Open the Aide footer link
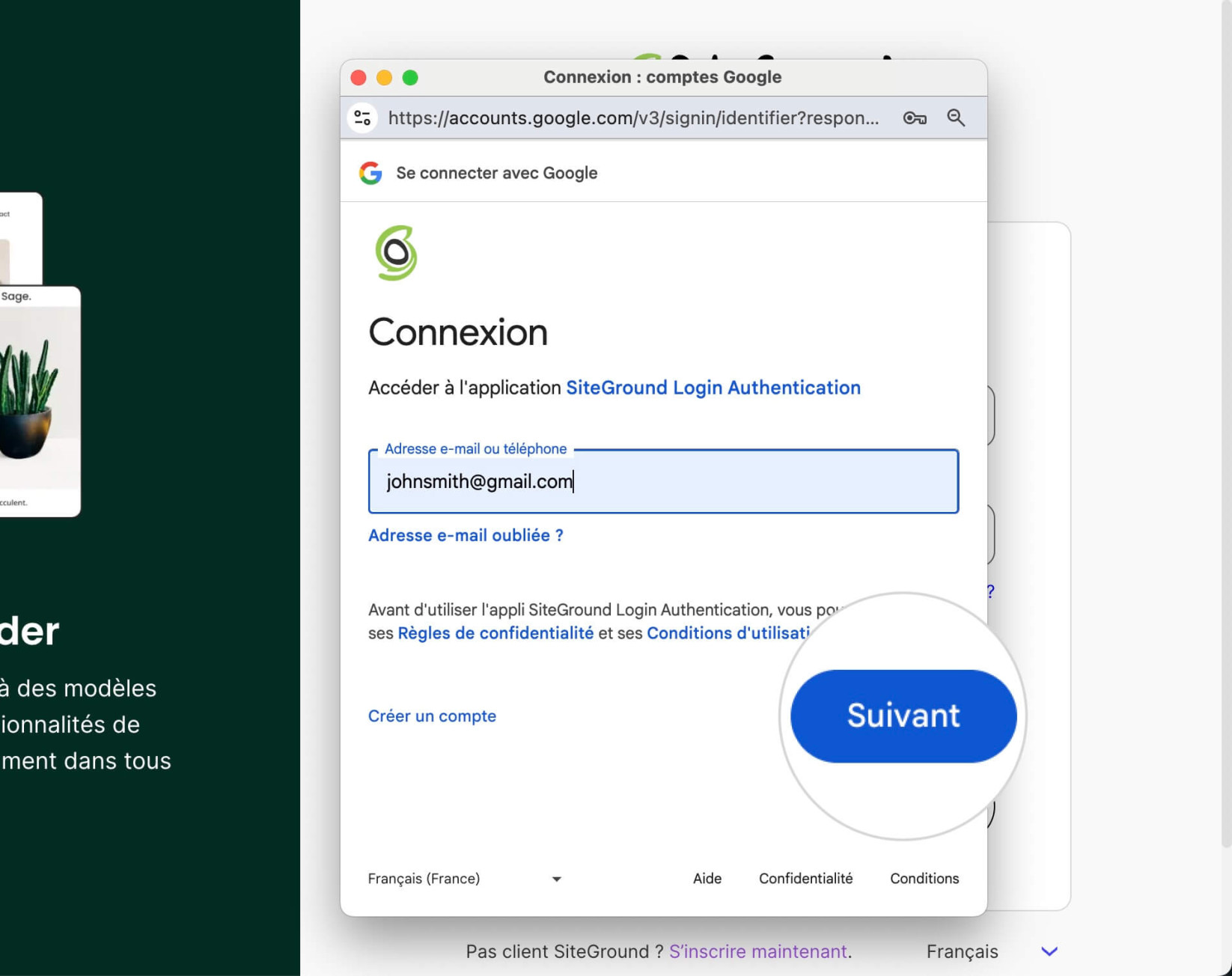This screenshot has width=1232, height=976. coord(707,879)
